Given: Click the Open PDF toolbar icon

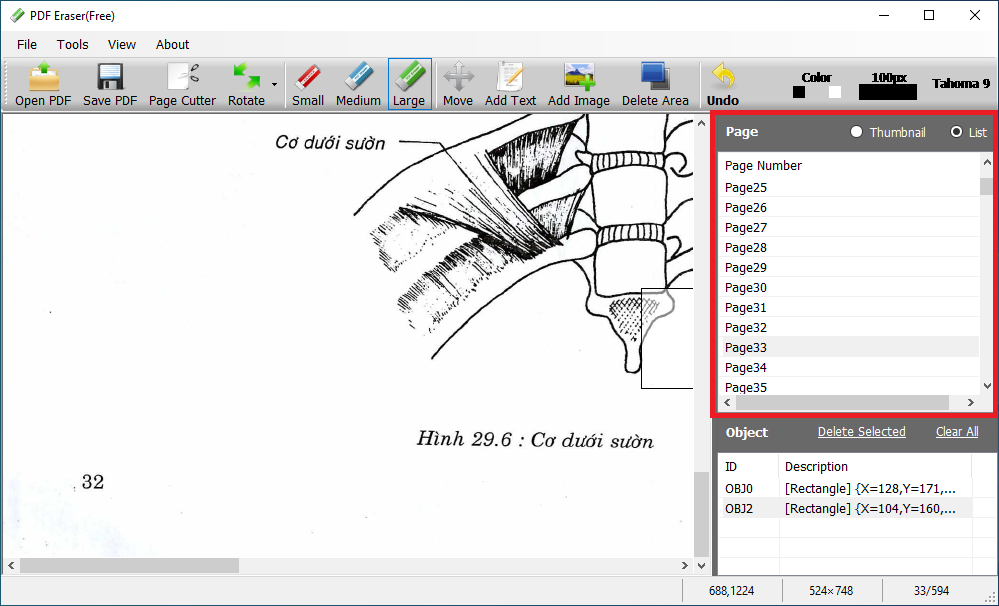Looking at the screenshot, I should point(43,78).
